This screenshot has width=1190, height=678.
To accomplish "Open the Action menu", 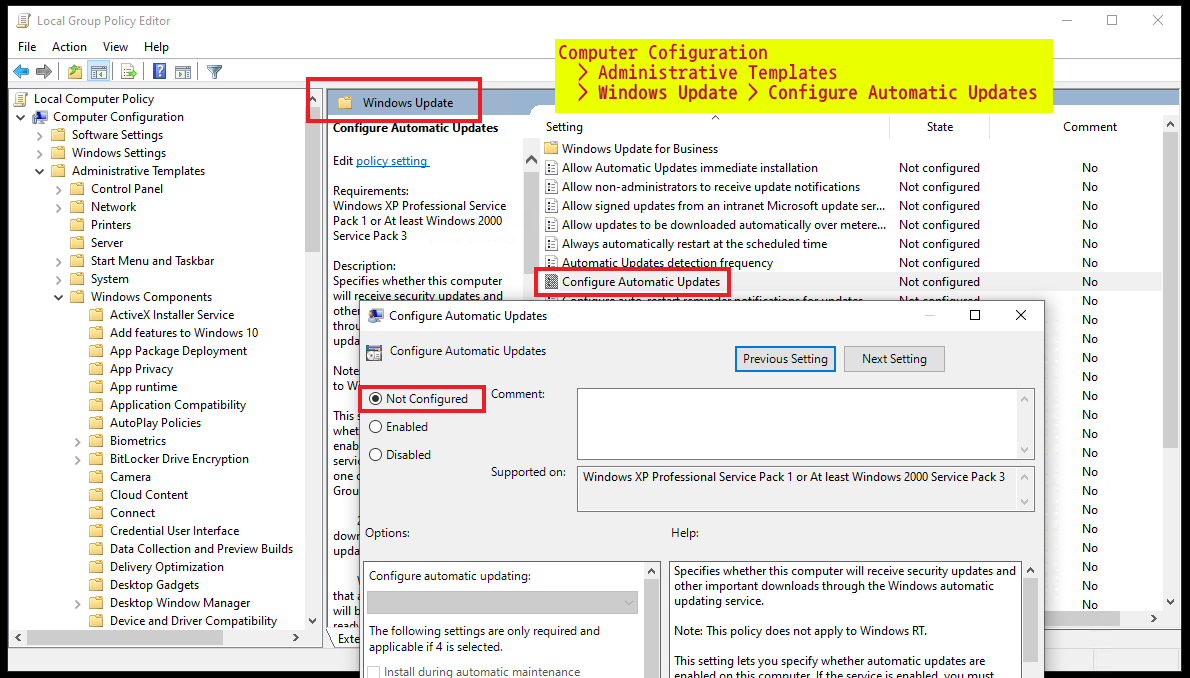I will [x=69, y=47].
